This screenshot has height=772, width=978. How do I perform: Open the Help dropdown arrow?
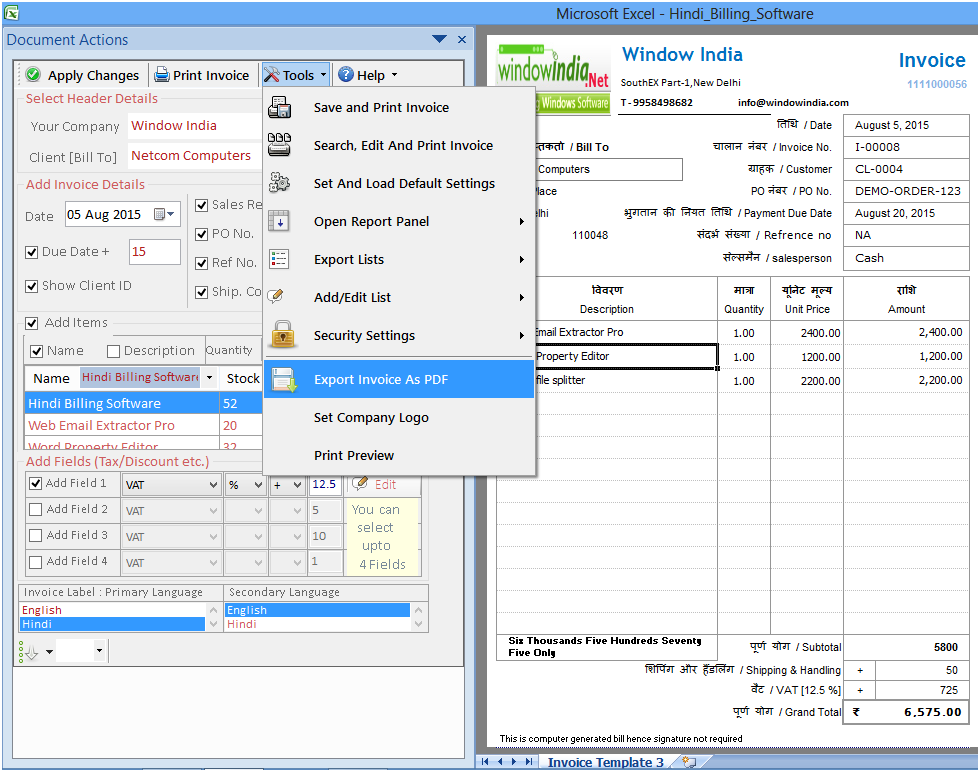click(x=394, y=75)
